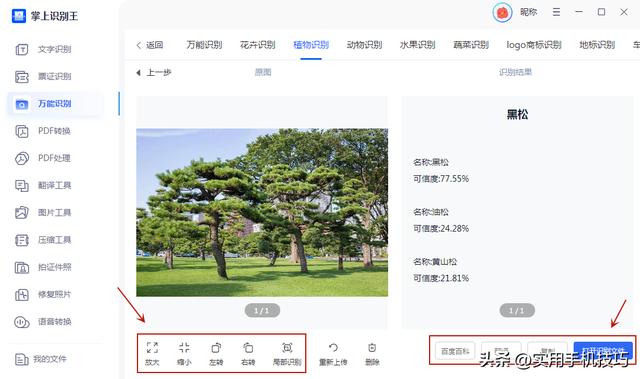Start 局部识别 partial recognition
Viewport: 640px width, 379px height.
(x=287, y=353)
